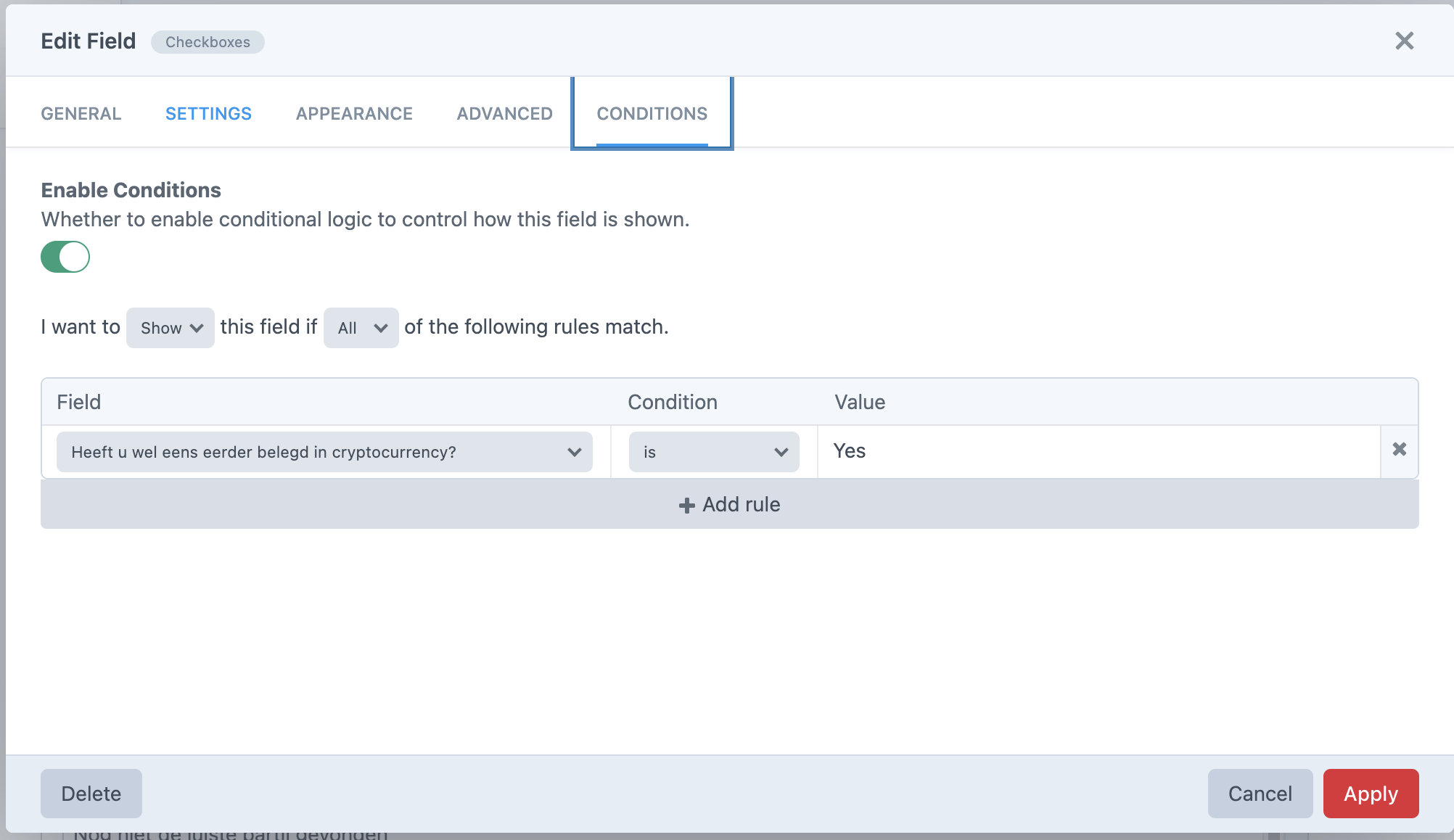Open the Show/Hide action dropdown
This screenshot has height=840, width=1454.
click(170, 328)
